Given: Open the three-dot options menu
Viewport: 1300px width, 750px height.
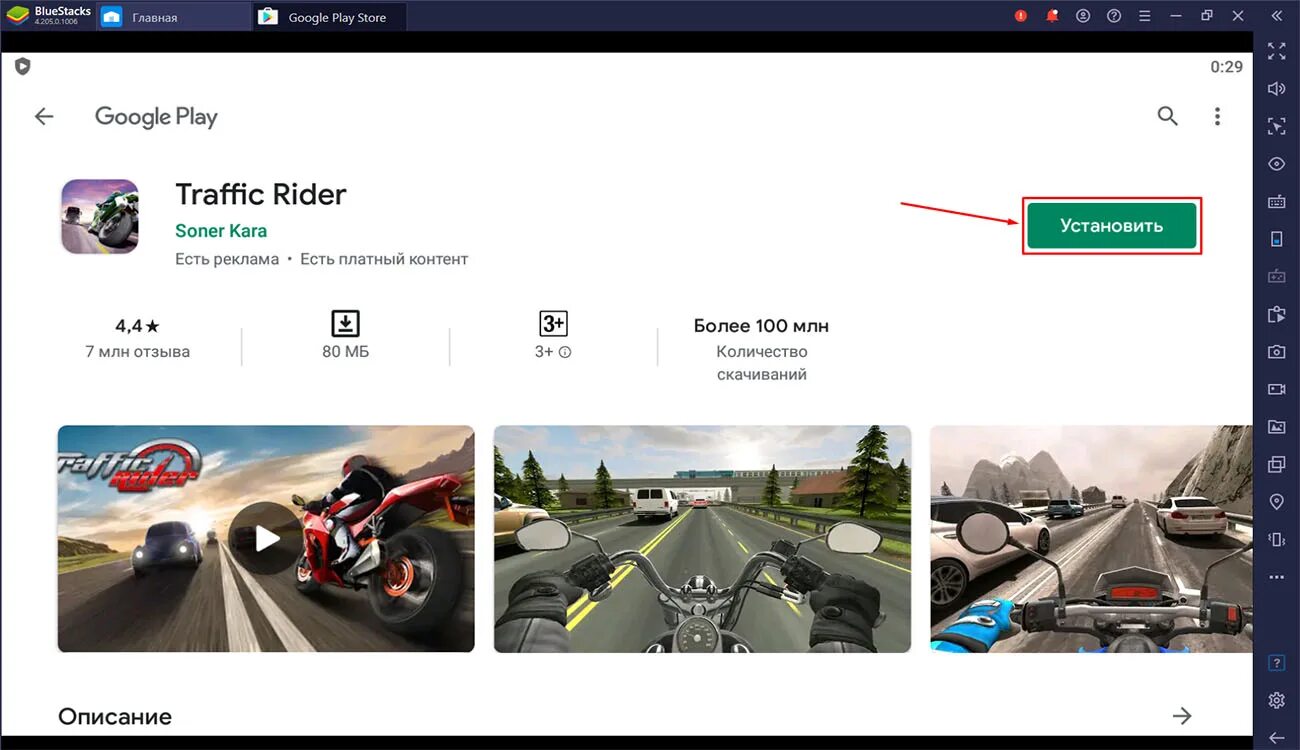Looking at the screenshot, I should click(x=1217, y=116).
